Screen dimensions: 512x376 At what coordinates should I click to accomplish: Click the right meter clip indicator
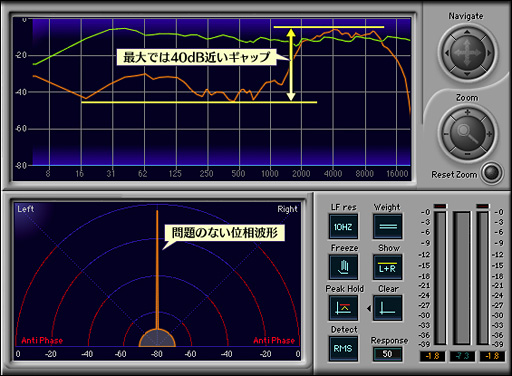click(x=483, y=206)
